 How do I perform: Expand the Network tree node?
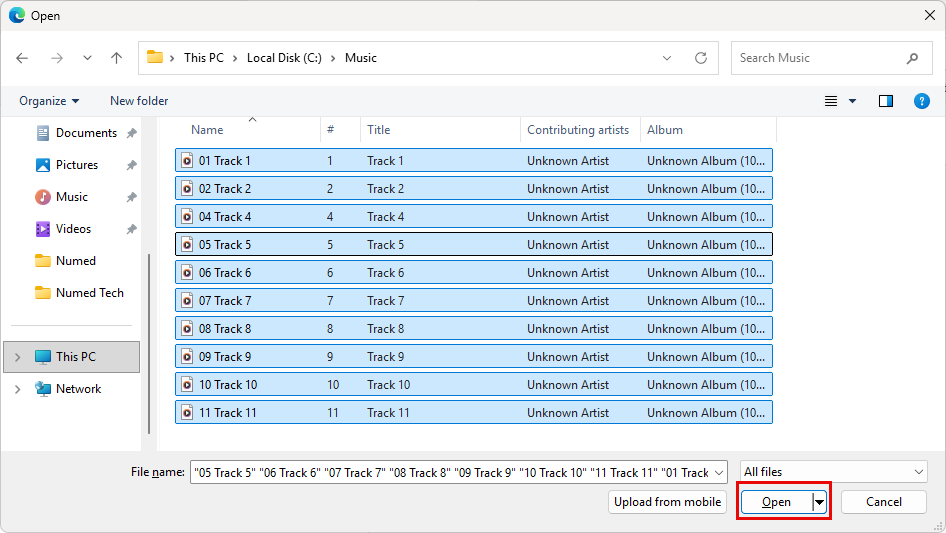click(x=17, y=389)
